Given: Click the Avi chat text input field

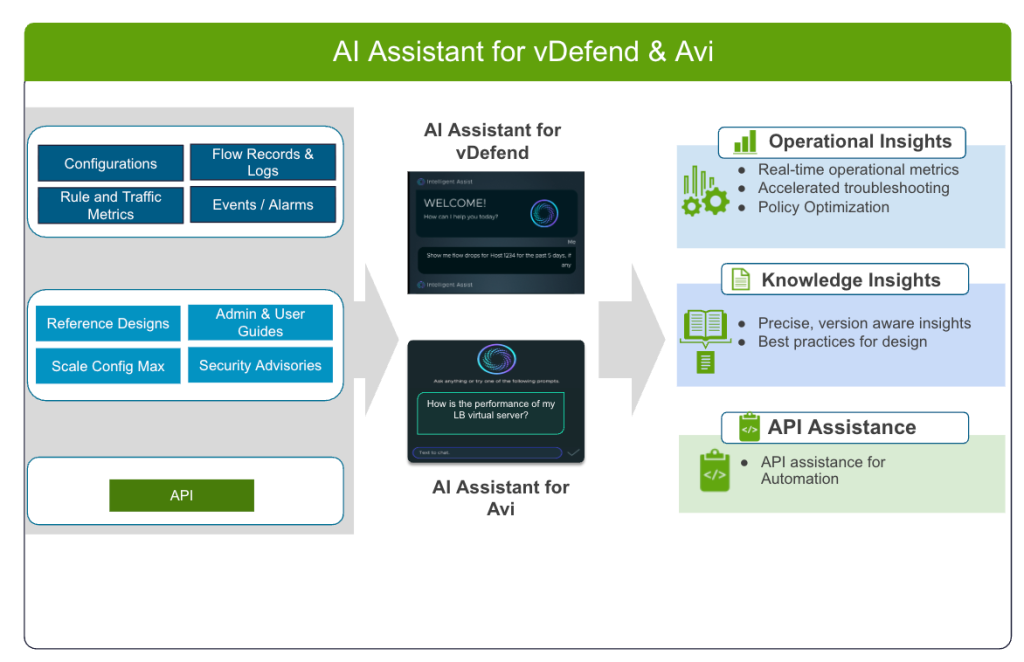Looking at the screenshot, I should click(487, 452).
